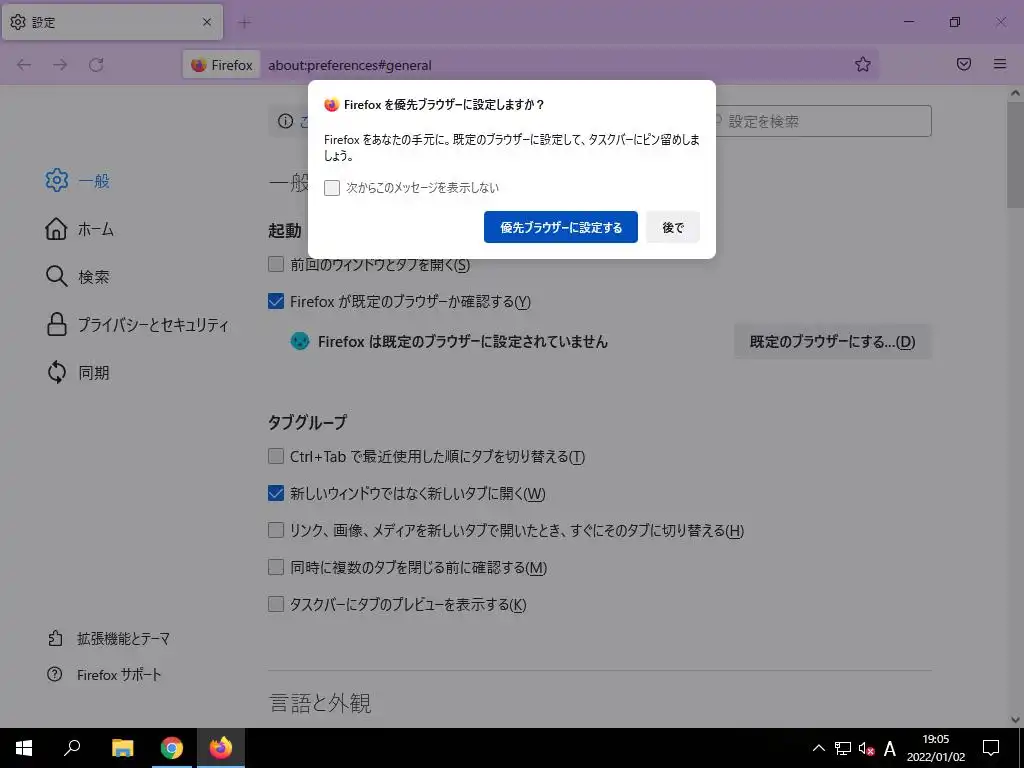Image resolution: width=1024 pixels, height=768 pixels.
Task: Click the Firefox taskbar icon
Action: coord(221,748)
